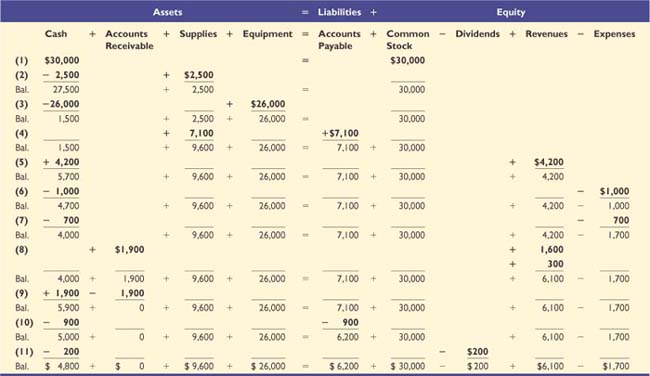650x376 pixels.
Task: Click the transaction label (10)
Action: (24, 323)
